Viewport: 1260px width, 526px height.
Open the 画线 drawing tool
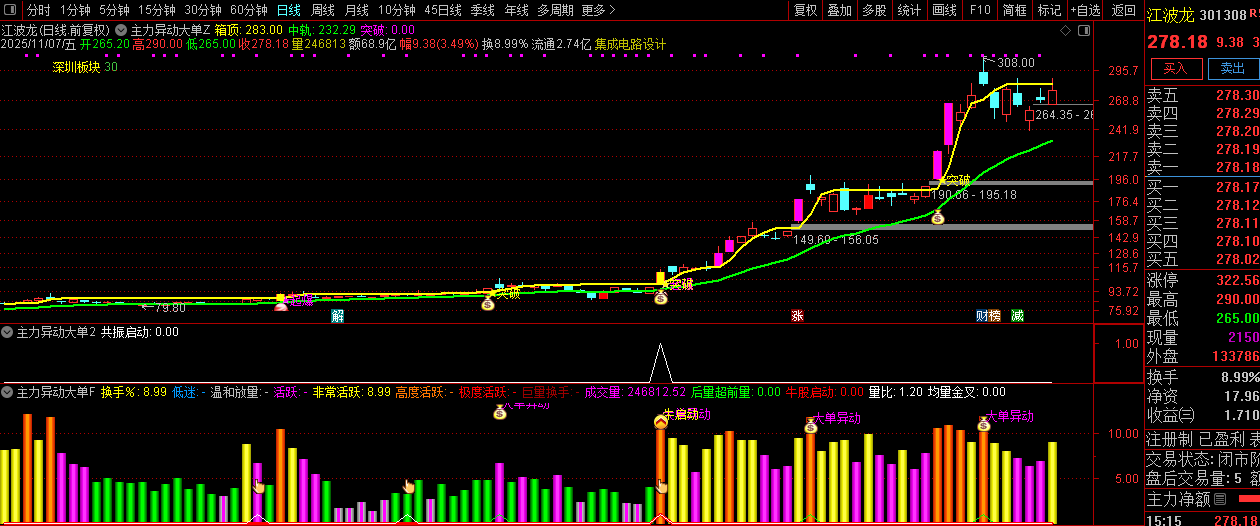pyautogui.click(x=944, y=10)
